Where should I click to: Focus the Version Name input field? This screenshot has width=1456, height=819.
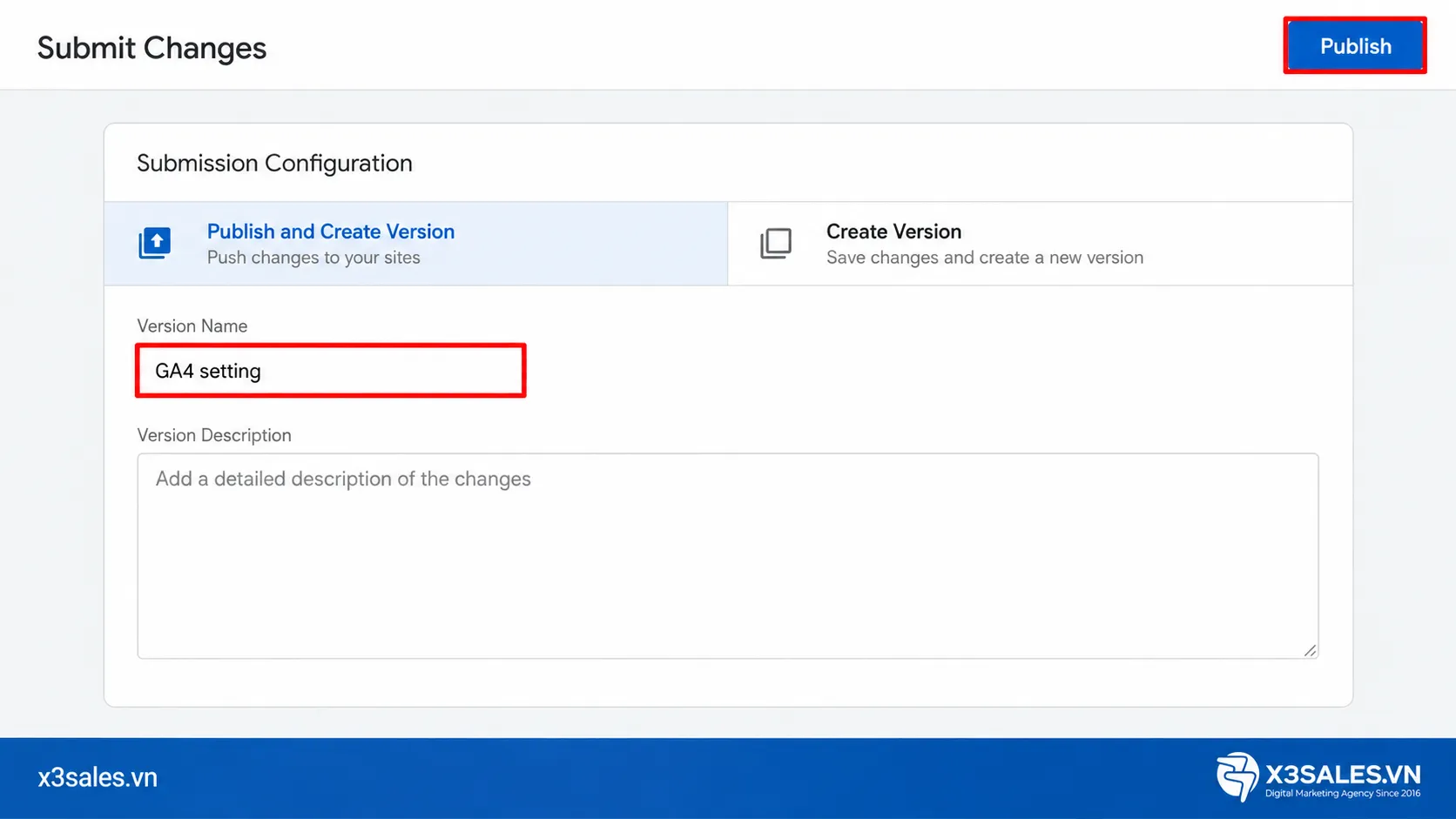coord(331,371)
